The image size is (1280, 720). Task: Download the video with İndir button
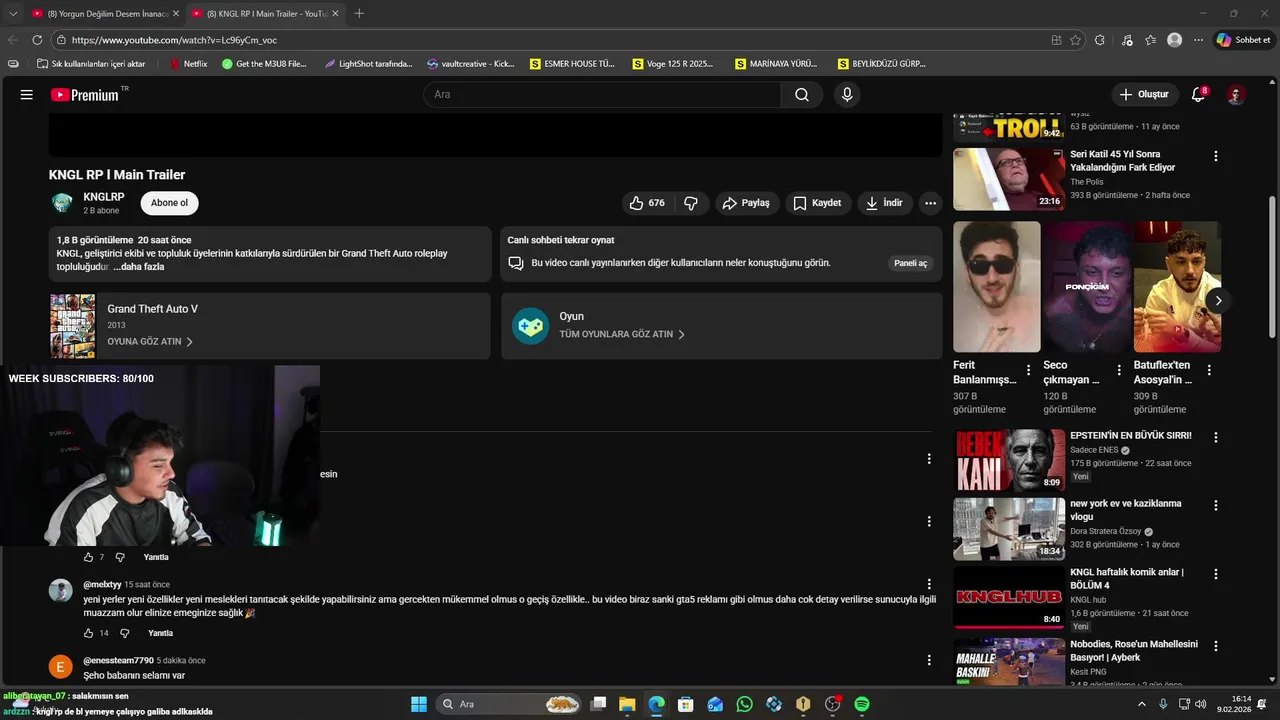[x=884, y=203]
